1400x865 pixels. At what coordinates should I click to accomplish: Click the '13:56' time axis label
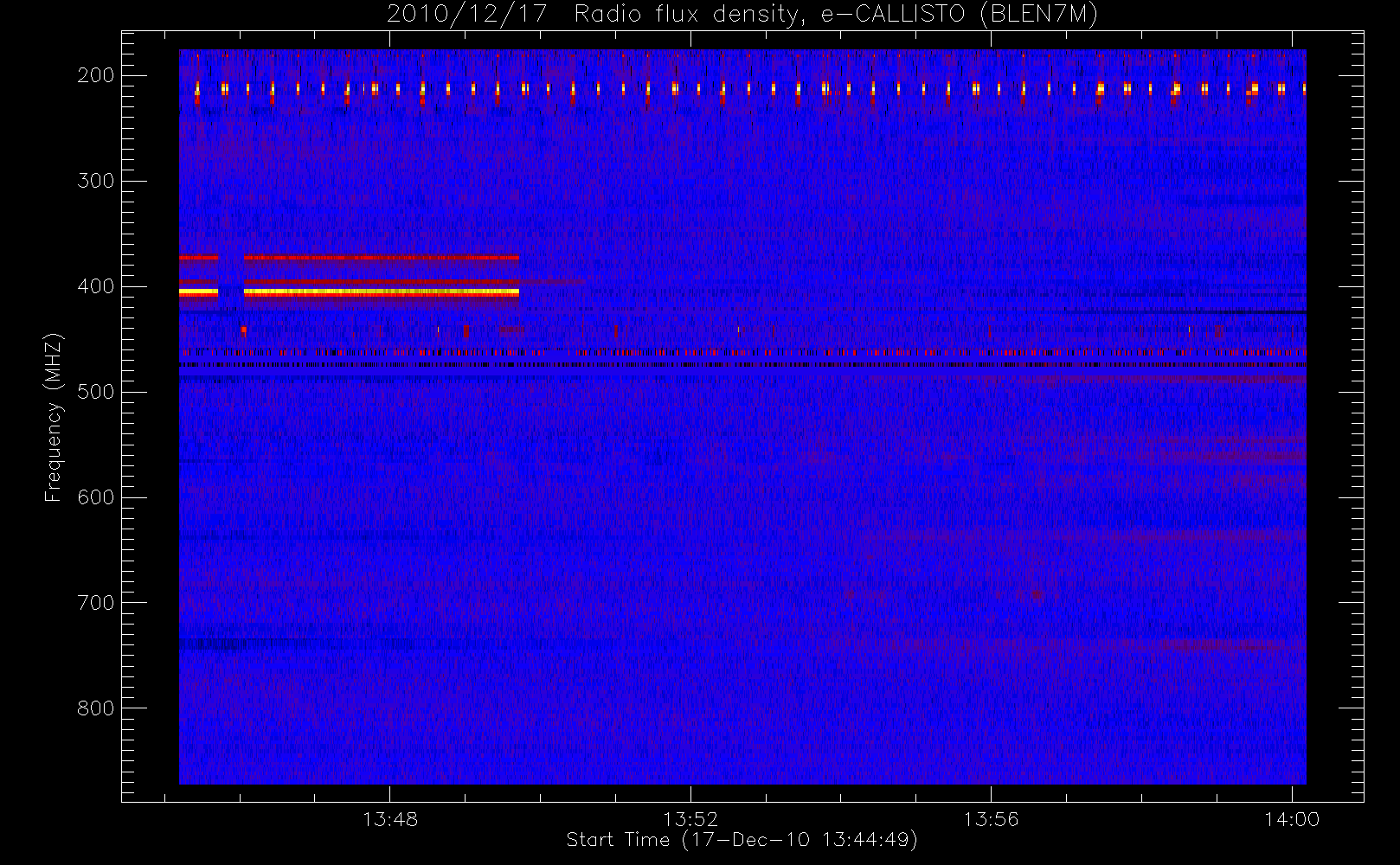pos(991,819)
